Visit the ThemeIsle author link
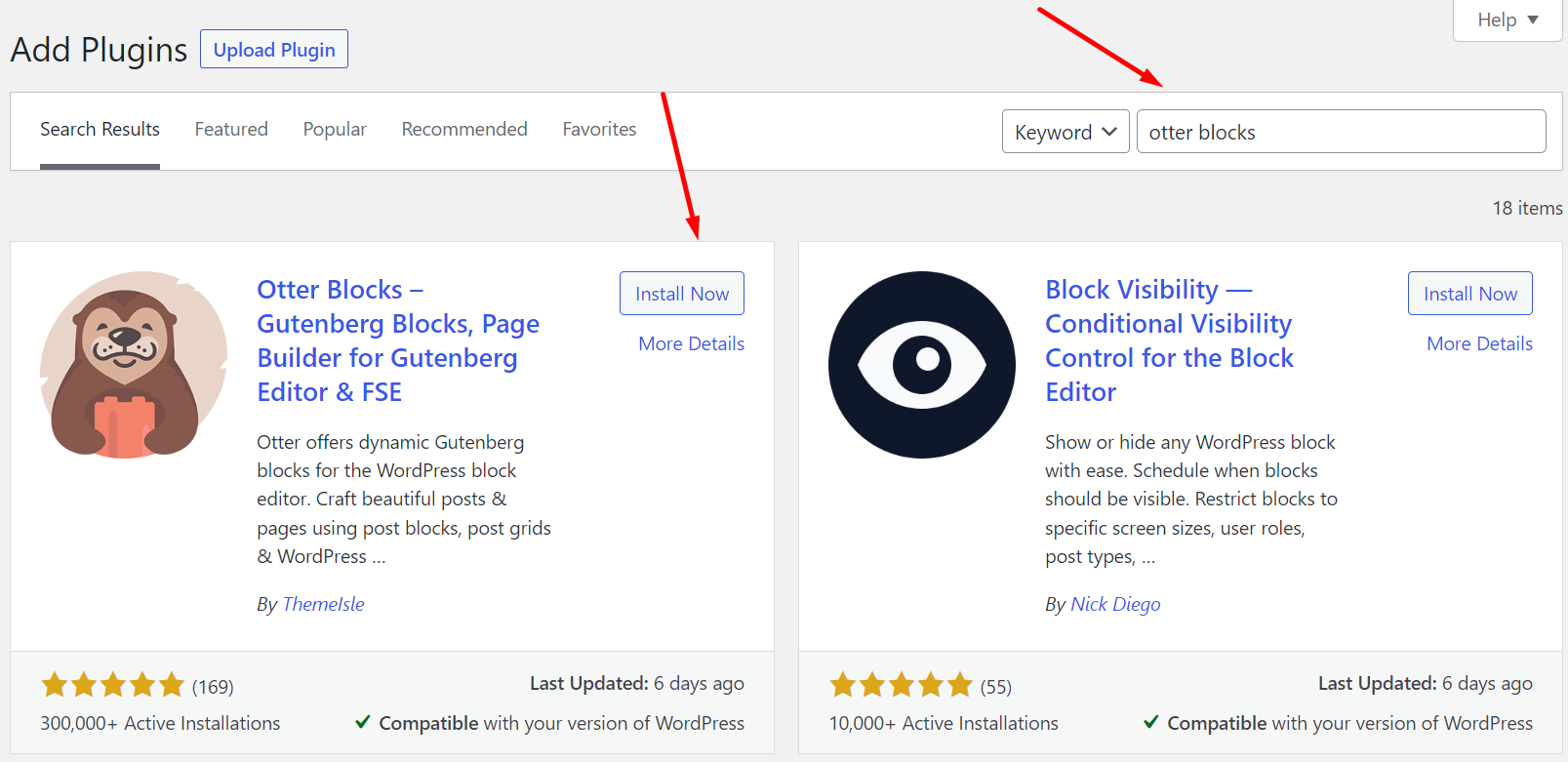The width and height of the screenshot is (1568, 762). pyautogui.click(x=323, y=604)
